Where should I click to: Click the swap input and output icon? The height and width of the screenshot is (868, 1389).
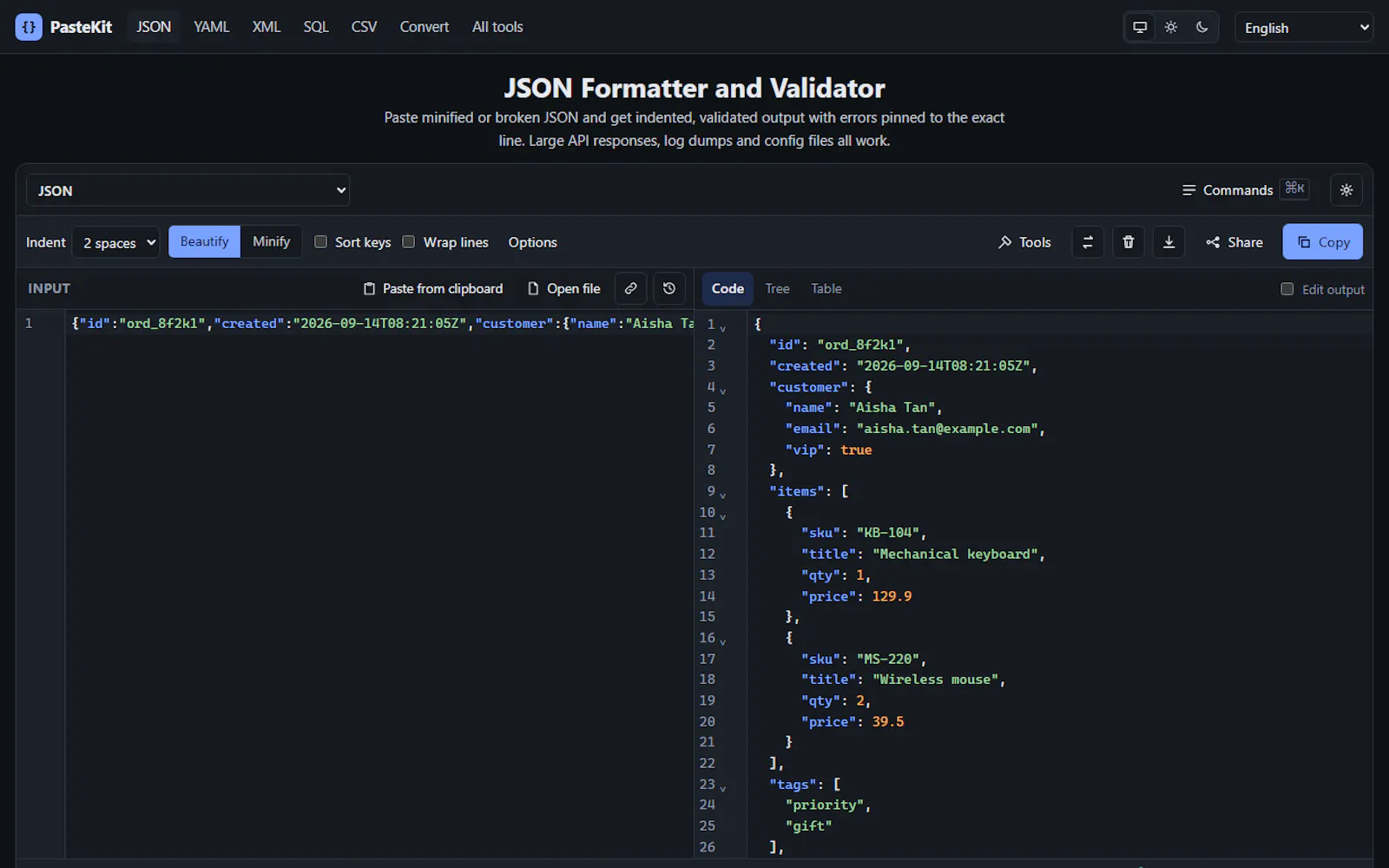click(1088, 242)
